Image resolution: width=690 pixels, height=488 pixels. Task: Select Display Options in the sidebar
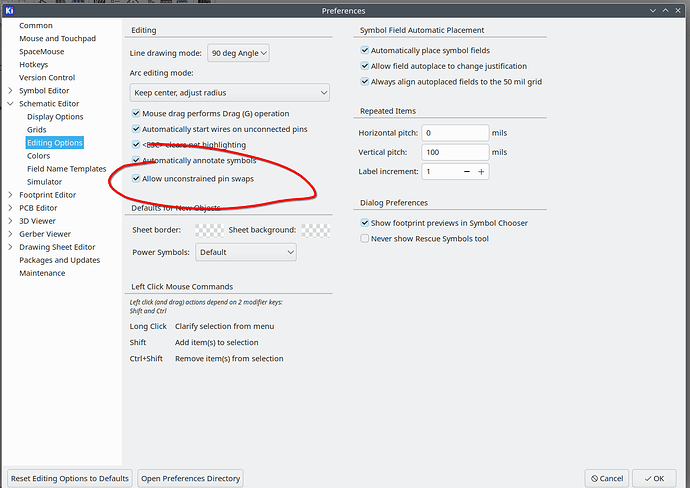pyautogui.click(x=55, y=117)
